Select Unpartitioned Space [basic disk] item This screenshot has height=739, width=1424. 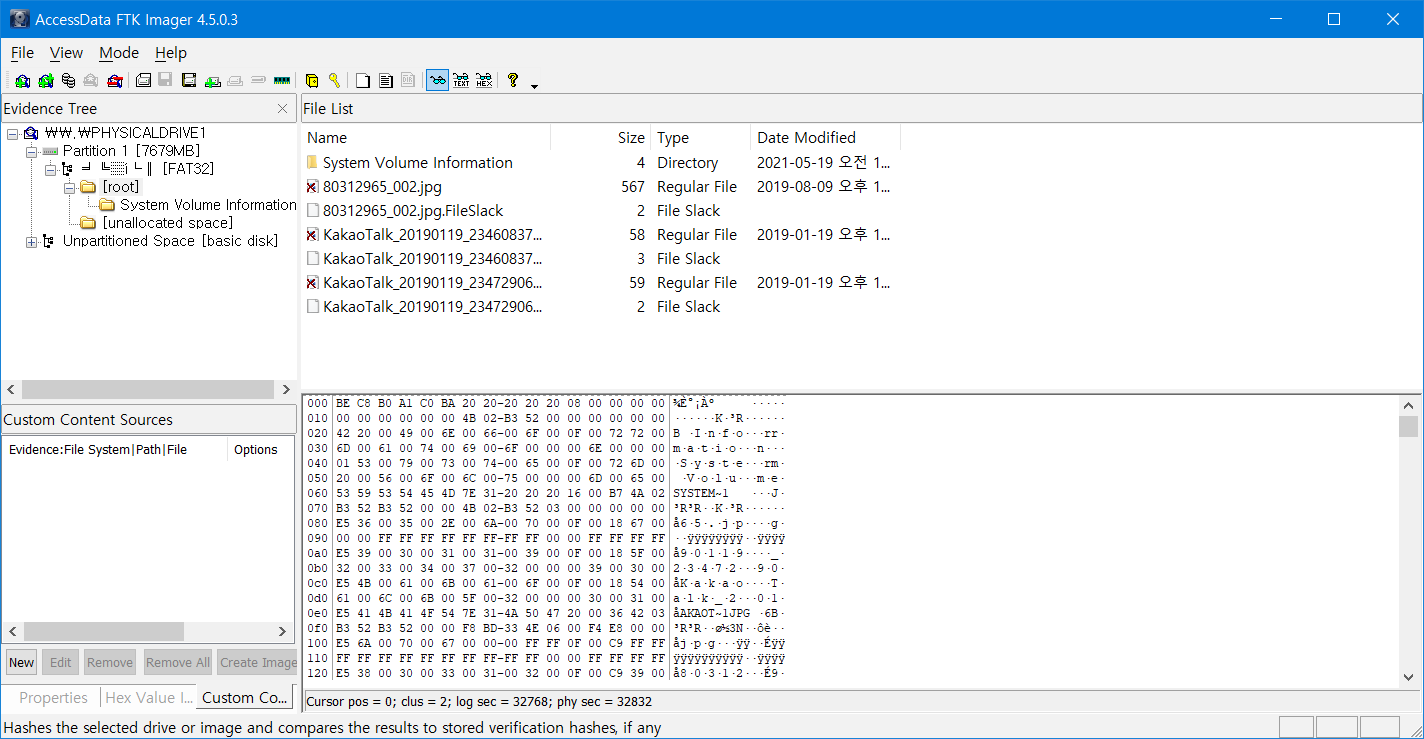point(170,241)
